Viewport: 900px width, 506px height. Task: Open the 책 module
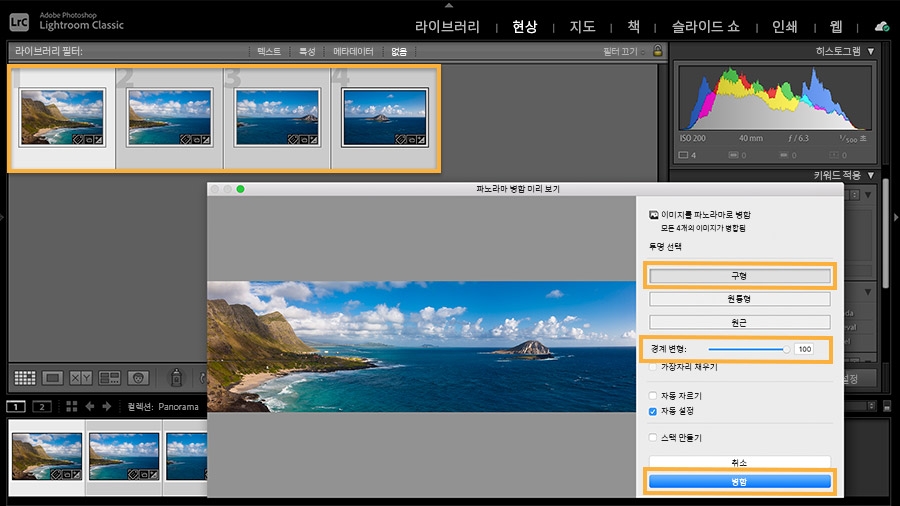[633, 26]
